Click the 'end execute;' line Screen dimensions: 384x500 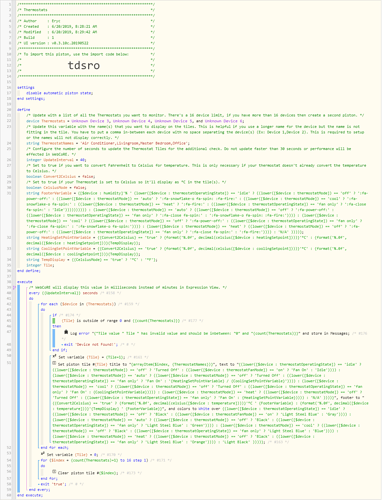(30, 495)
